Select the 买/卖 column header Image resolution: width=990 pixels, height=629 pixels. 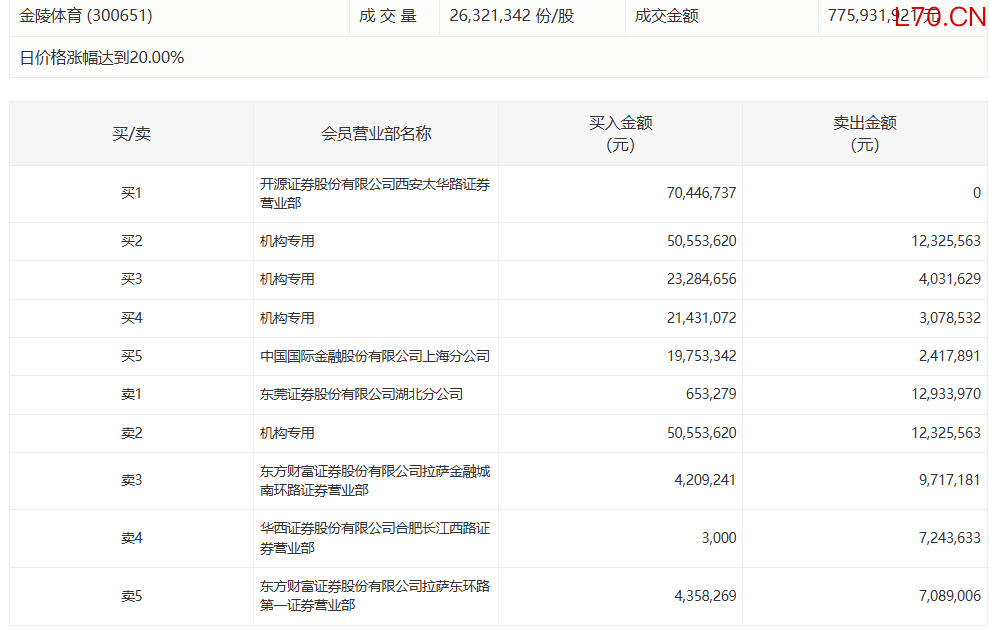[131, 134]
